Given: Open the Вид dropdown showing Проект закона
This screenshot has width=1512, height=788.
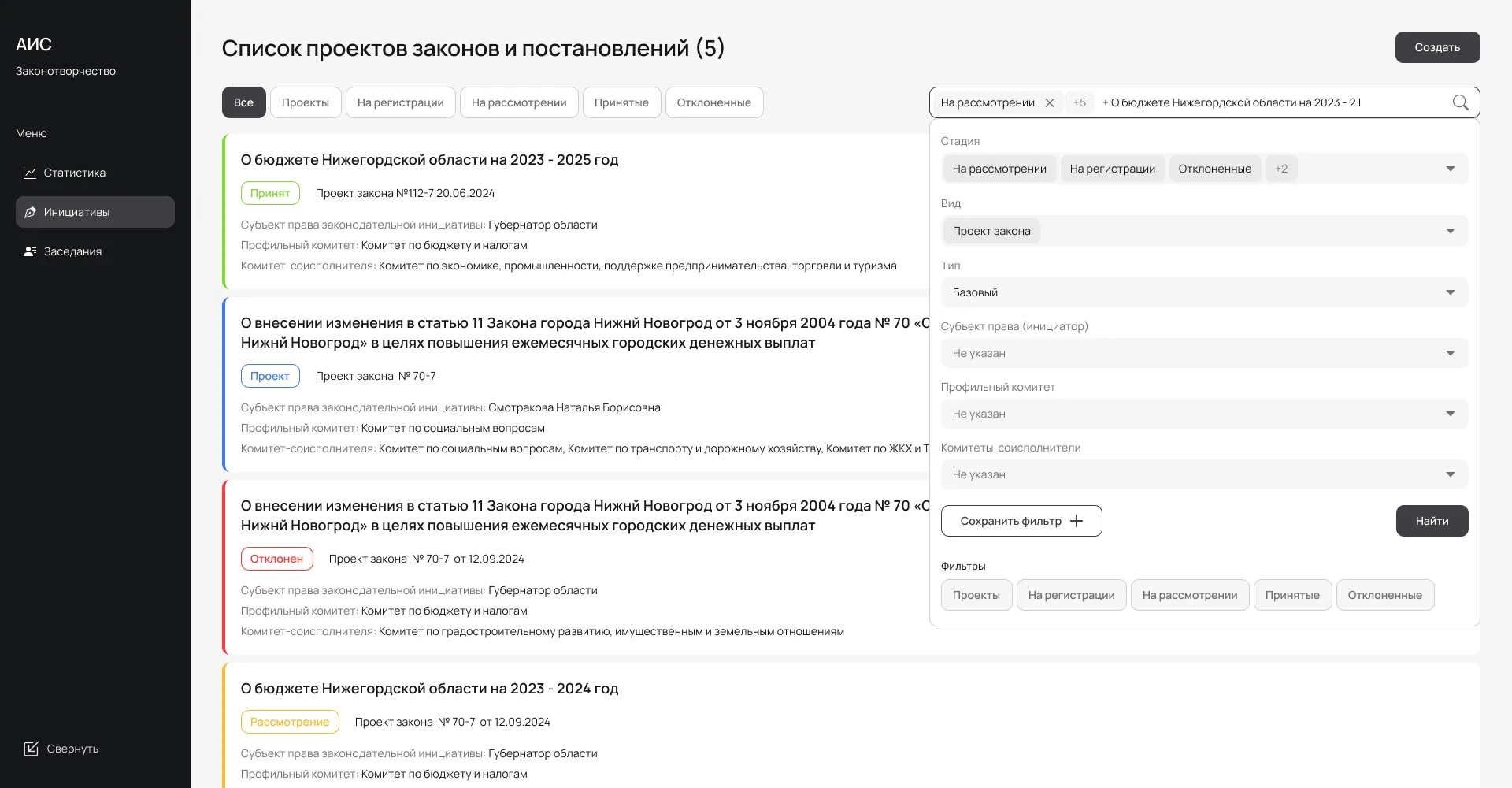Looking at the screenshot, I should [x=1451, y=230].
